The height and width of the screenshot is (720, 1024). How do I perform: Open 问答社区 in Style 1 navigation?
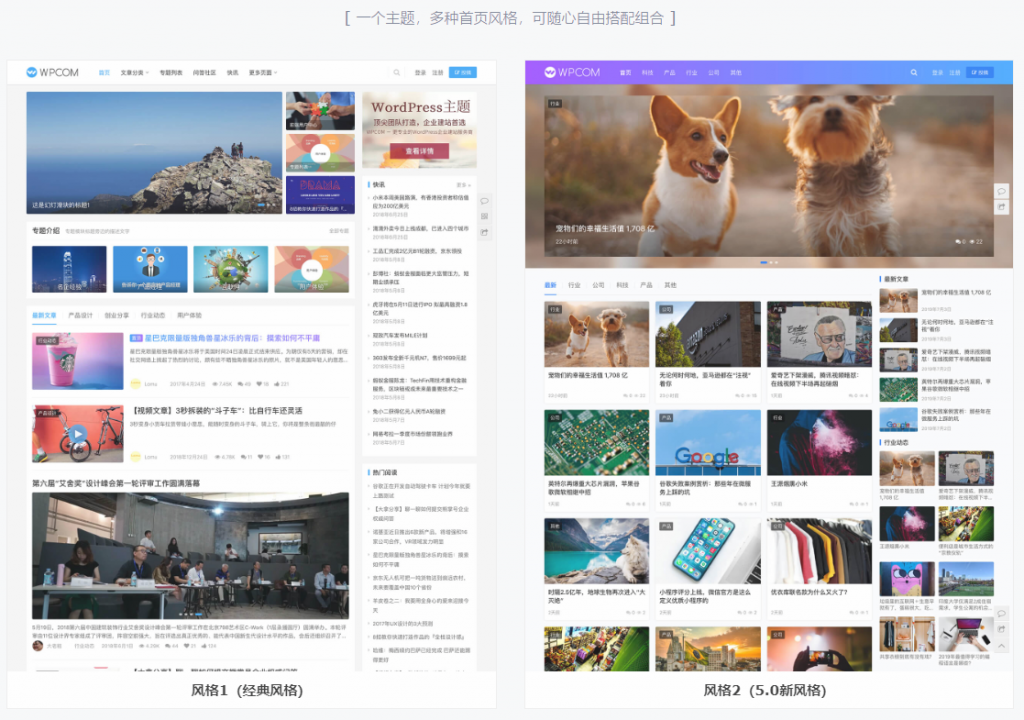[204, 73]
